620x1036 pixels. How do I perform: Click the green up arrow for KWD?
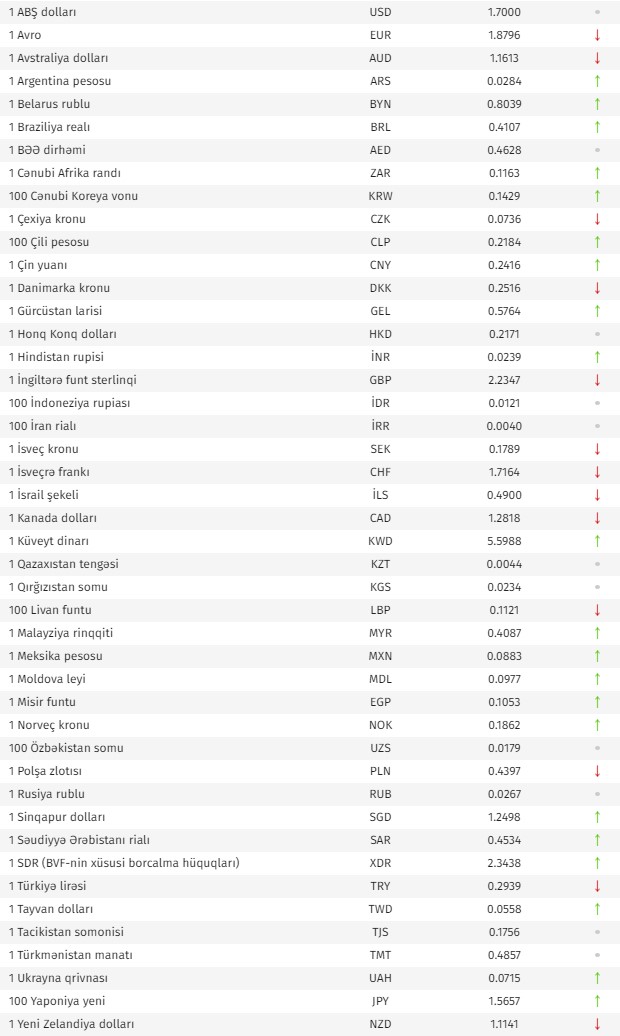598,541
